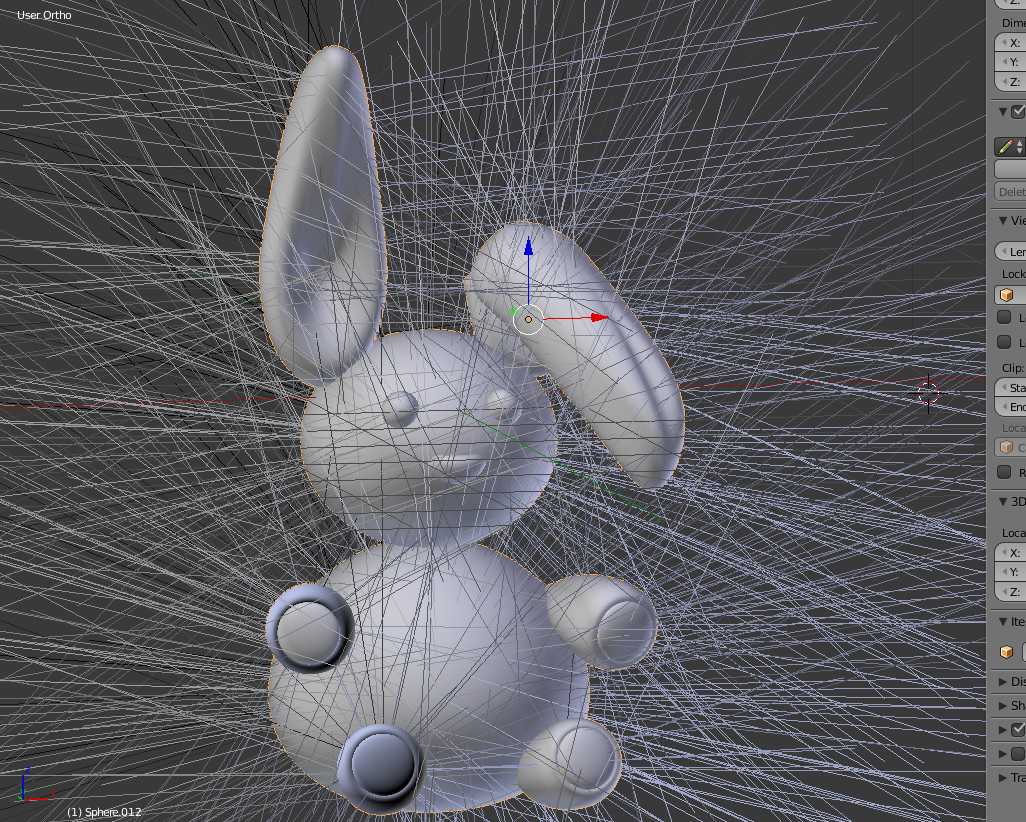Click the 3D Cursor Location X field
Image resolution: width=1026 pixels, height=822 pixels.
(1010, 553)
